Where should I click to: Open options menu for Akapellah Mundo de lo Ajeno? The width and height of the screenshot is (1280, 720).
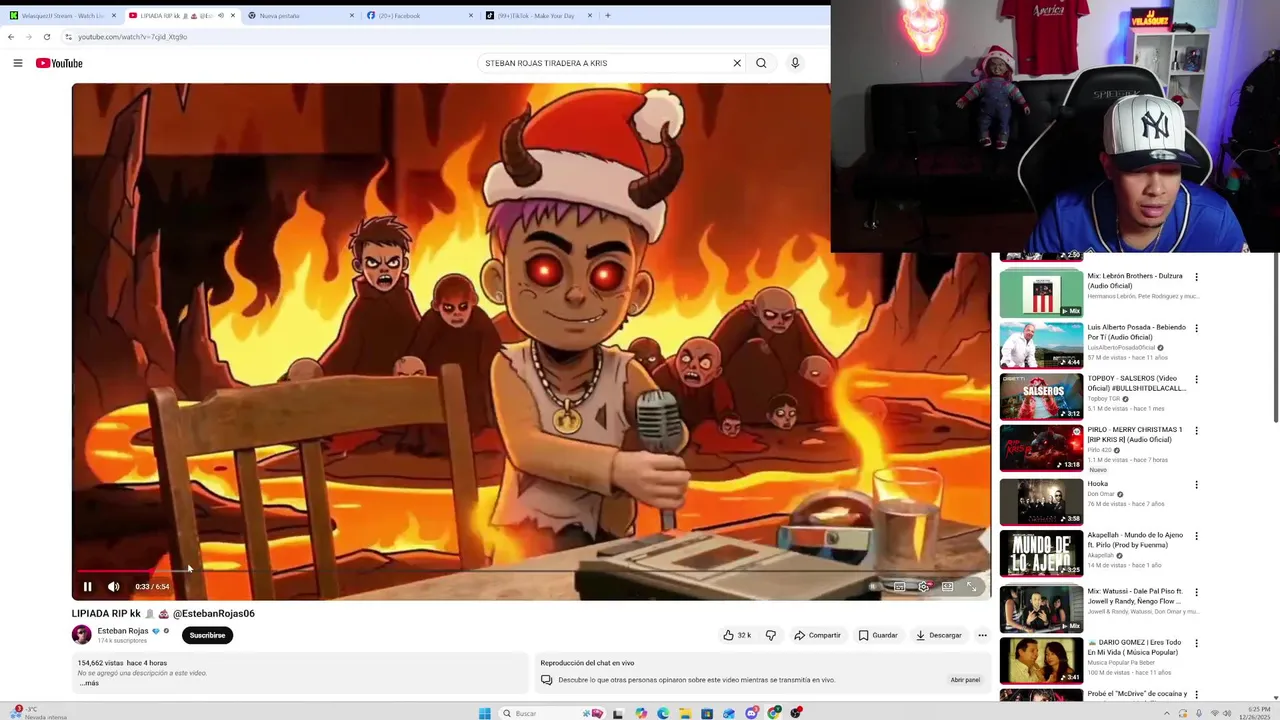(1196, 536)
